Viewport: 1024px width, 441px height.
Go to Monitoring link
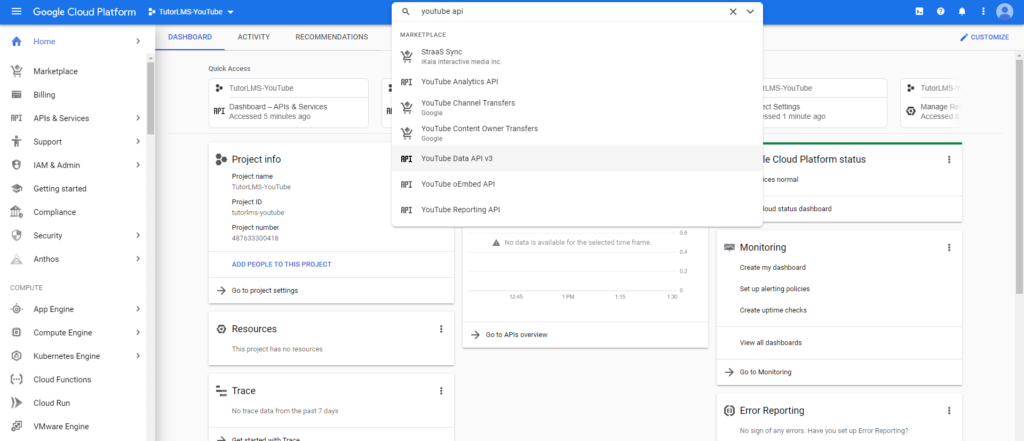coord(765,372)
